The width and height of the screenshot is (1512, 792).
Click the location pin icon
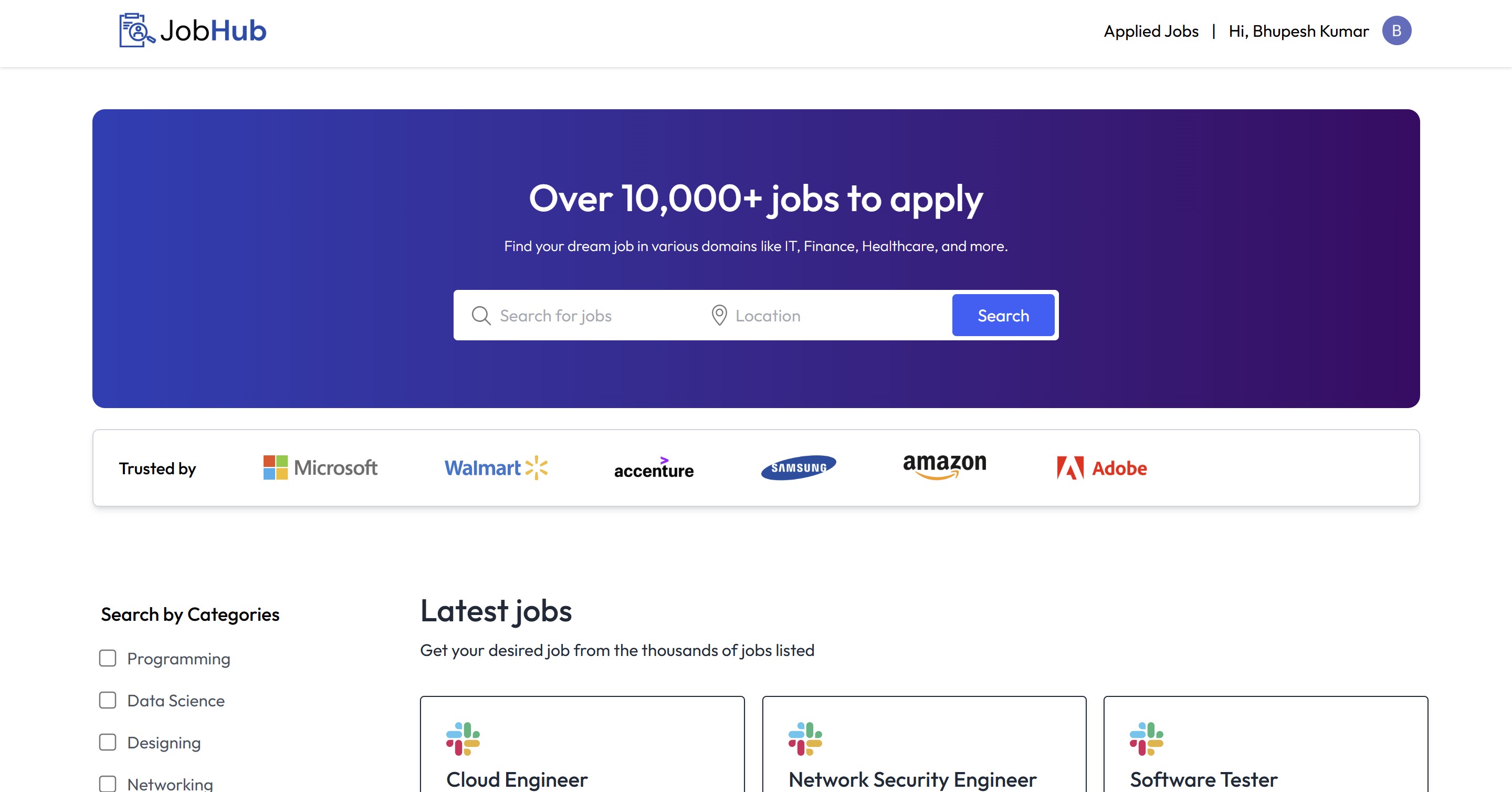(721, 315)
